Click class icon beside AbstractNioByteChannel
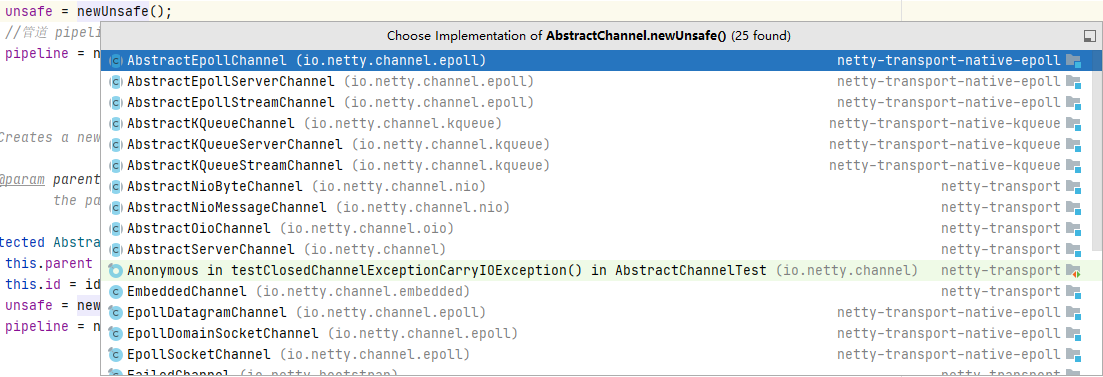 pos(115,186)
